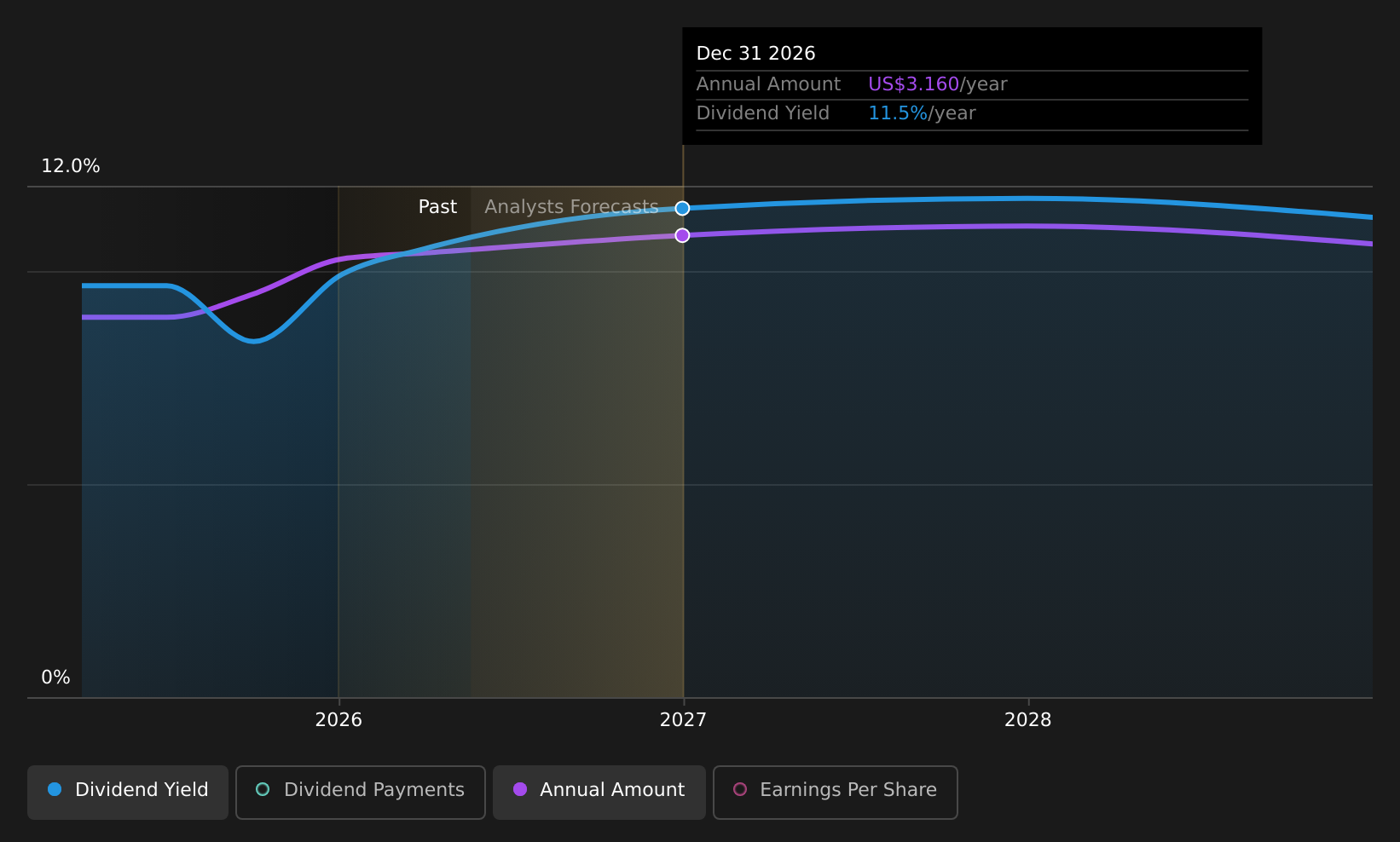Image resolution: width=1400 pixels, height=842 pixels.
Task: Click the 2028 x-axis label
Action: pos(1027,719)
